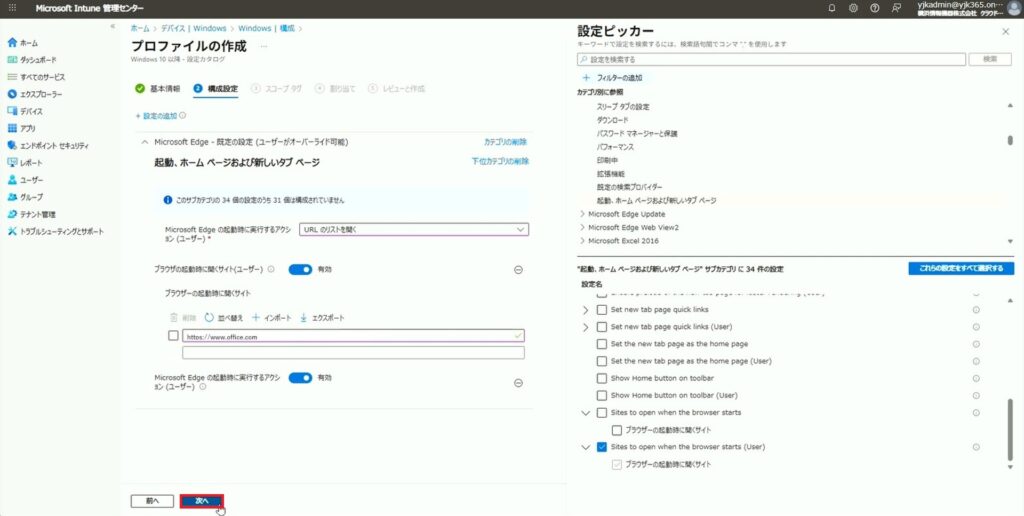Screen dimensions: 1024x516
Task: Click the 並べ替え reorder icon
Action: (209, 318)
